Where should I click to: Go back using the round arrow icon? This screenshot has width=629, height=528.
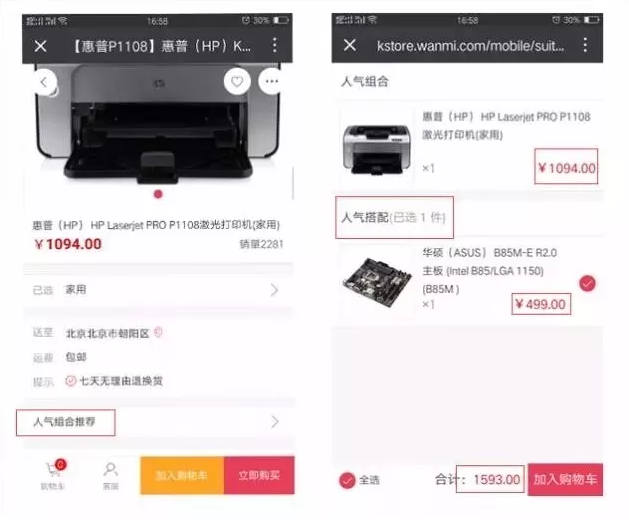(x=44, y=82)
